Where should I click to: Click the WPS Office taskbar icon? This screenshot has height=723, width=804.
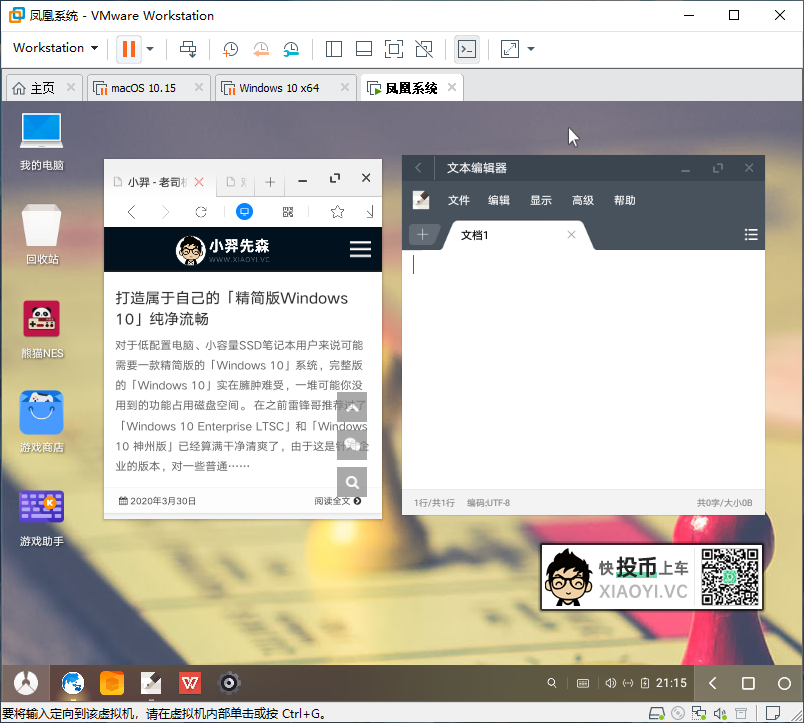tap(189, 683)
